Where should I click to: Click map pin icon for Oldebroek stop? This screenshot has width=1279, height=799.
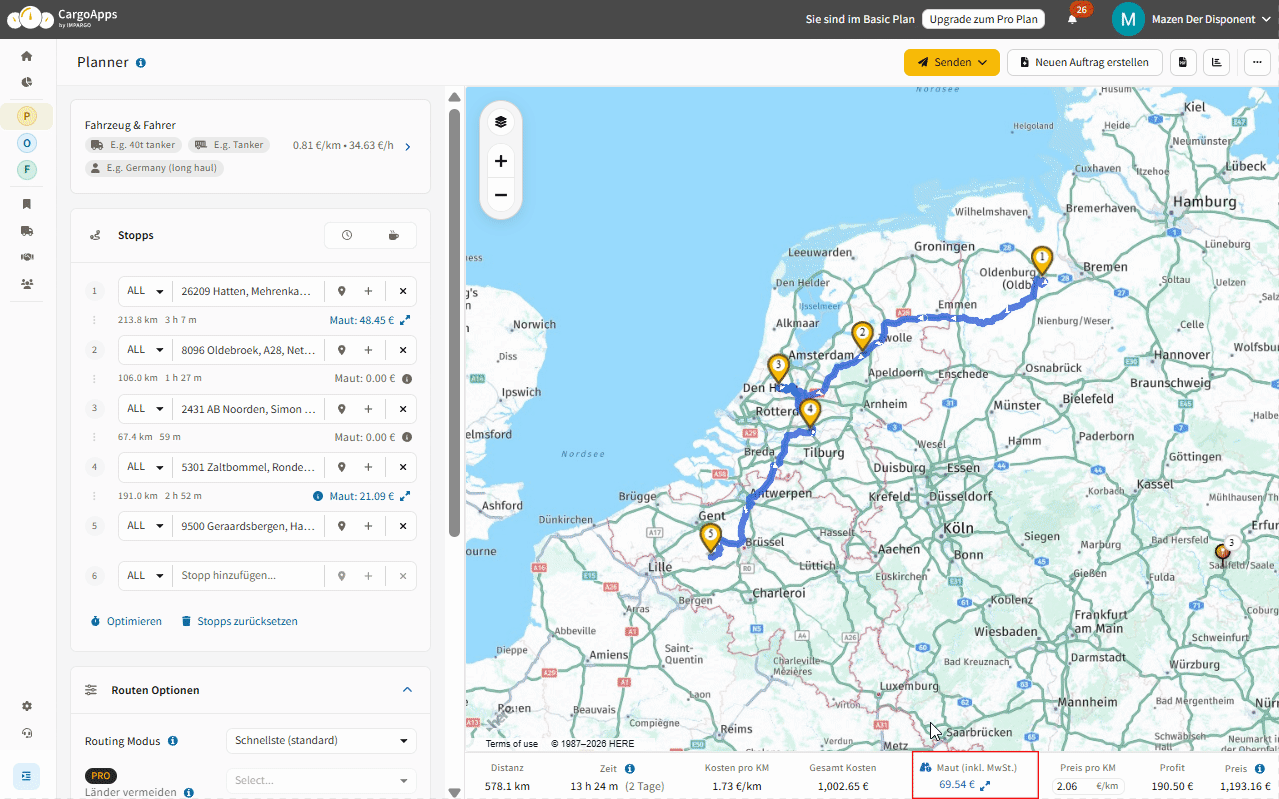point(342,350)
